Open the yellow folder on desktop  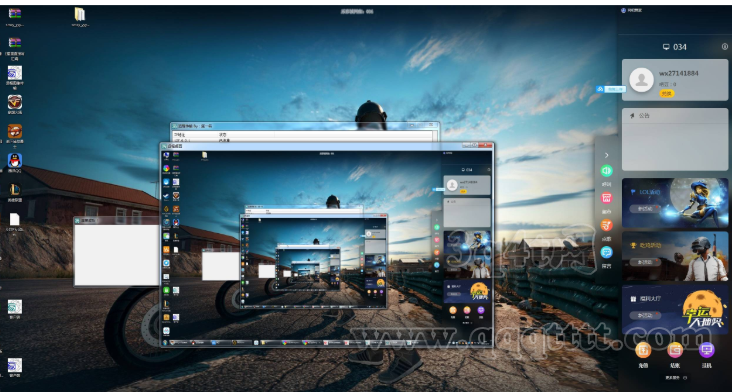click(80, 14)
